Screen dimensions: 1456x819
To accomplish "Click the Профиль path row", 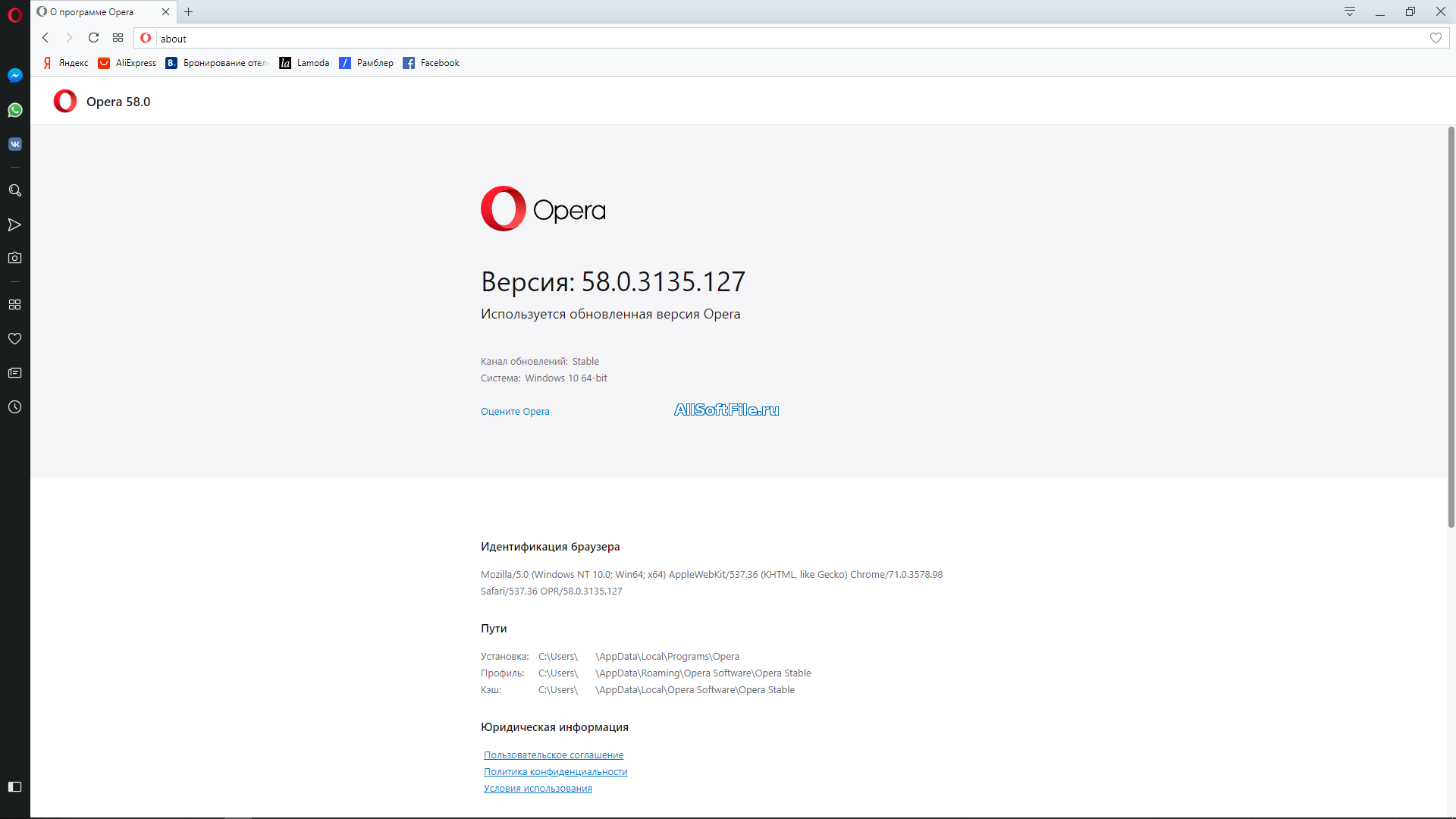I will (x=646, y=673).
